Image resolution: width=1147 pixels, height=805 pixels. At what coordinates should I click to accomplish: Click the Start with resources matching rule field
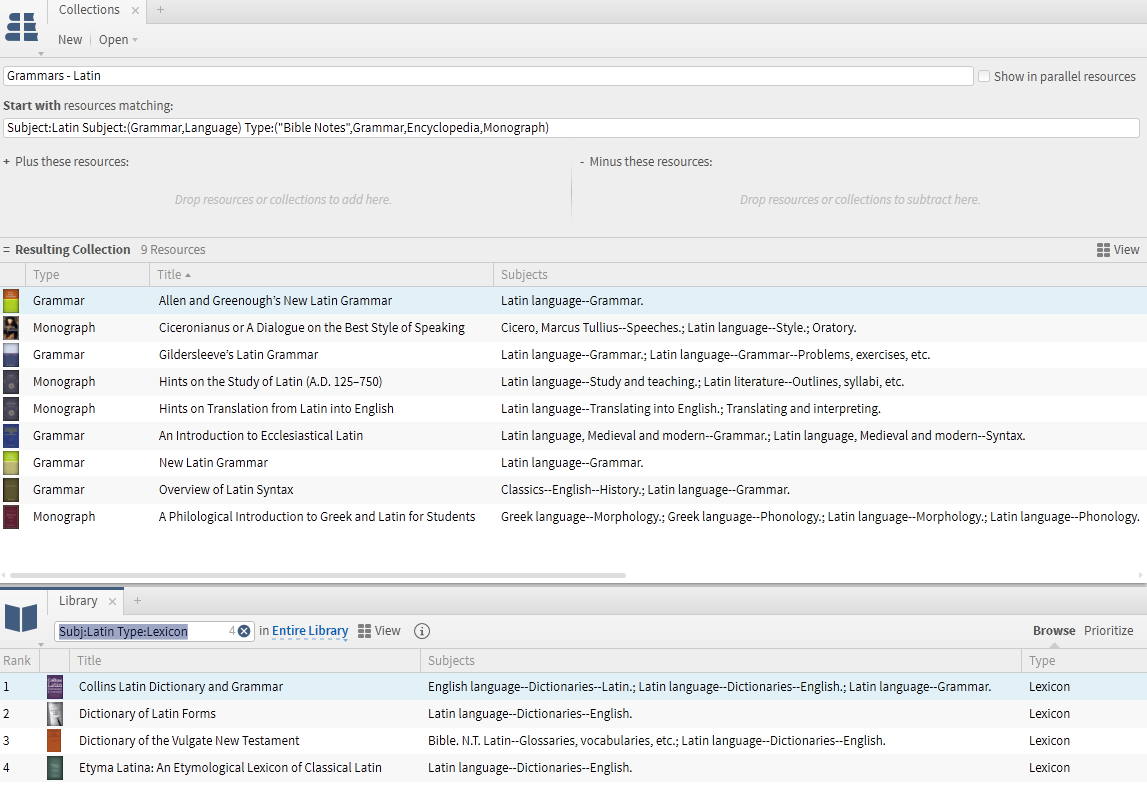pos(571,128)
